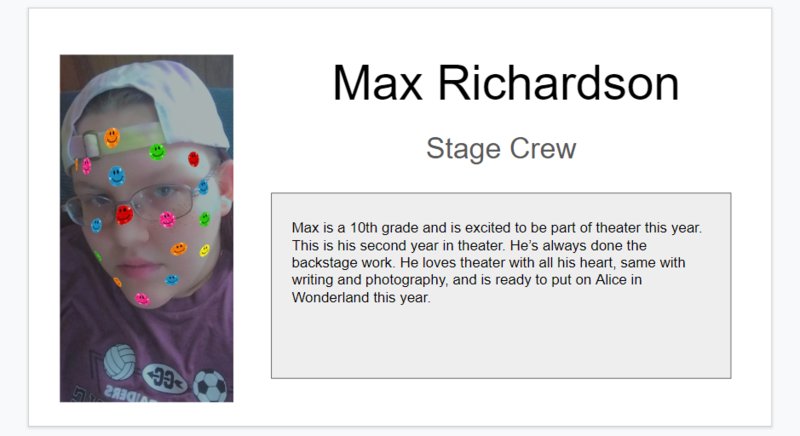Click the soccer ball graphic on the shirt
800x436 pixels.
[210, 386]
